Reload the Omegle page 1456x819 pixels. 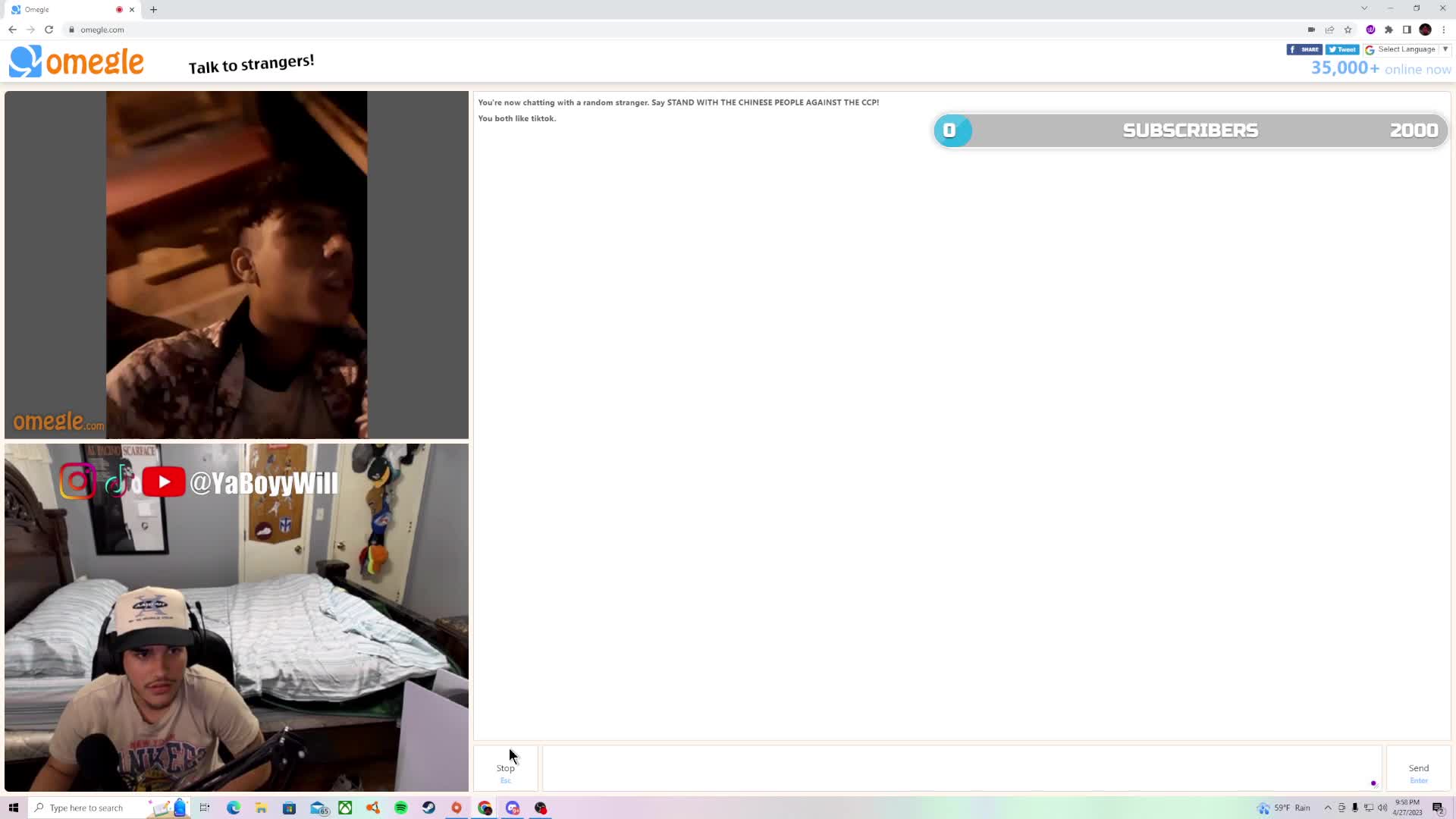click(49, 30)
